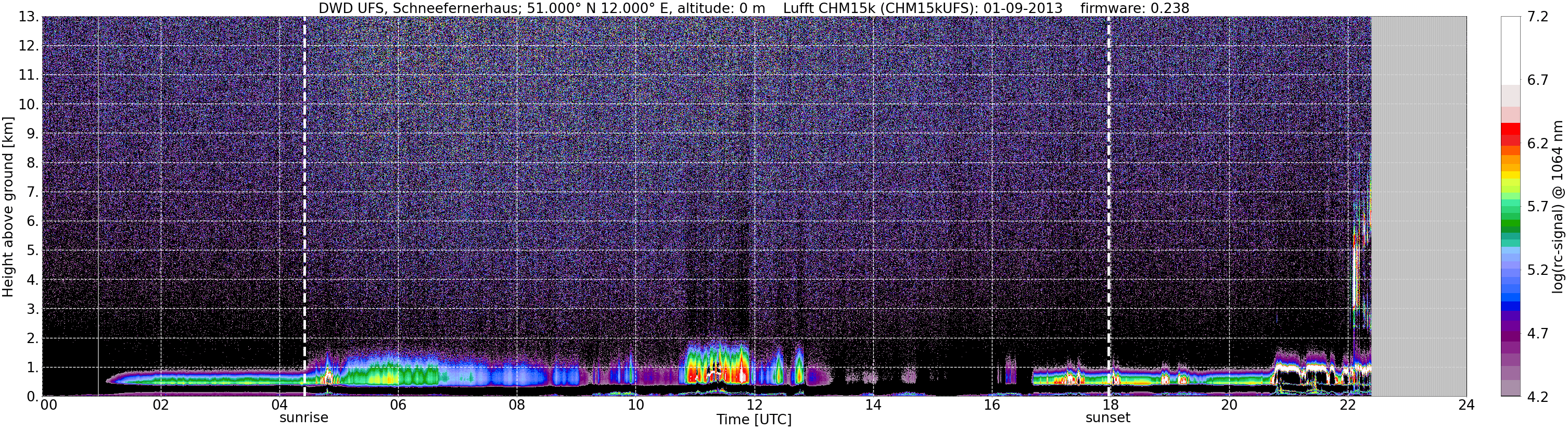The image size is (1568, 430).
Task: Click the height-axis tick label '7.'
Action: pos(32,193)
